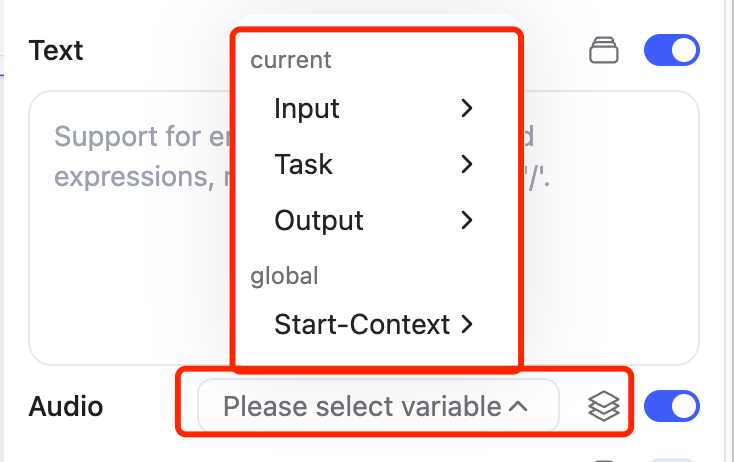Click the layers icon in the Audio row
Screen dimensions: 734x462
click(x=604, y=406)
